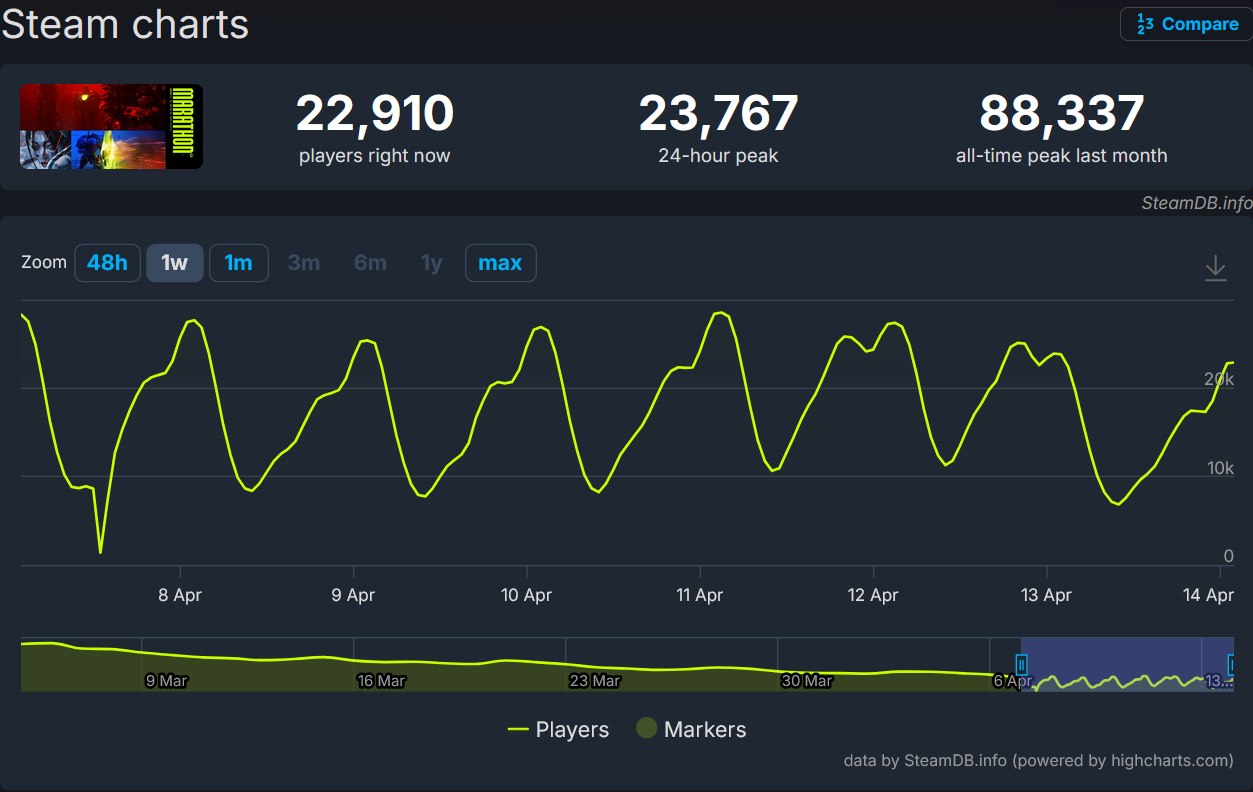Viewport: 1253px width, 792px height.
Task: Click the 8 Apr axis label
Action: coord(180,595)
